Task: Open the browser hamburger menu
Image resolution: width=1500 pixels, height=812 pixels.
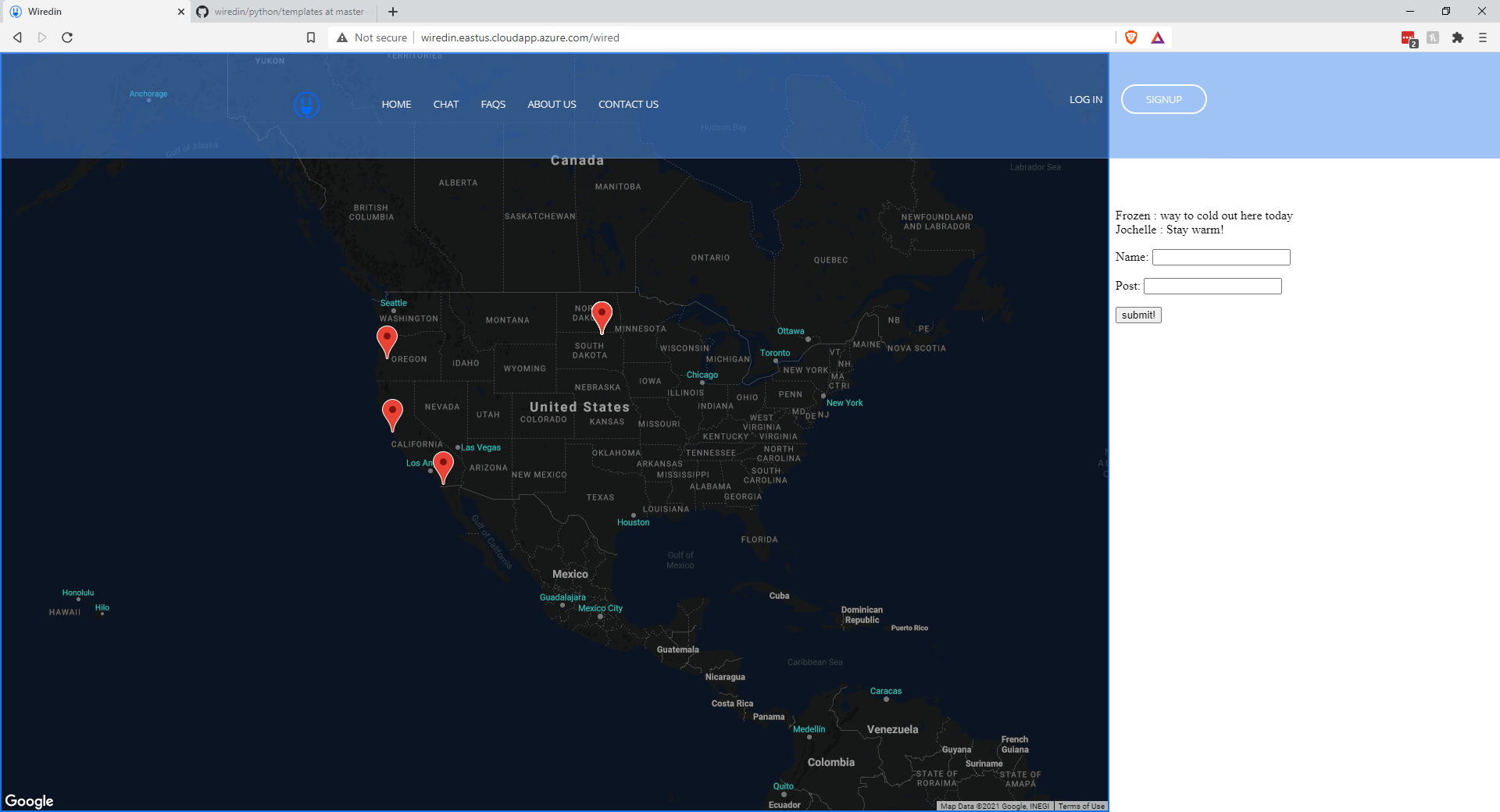Action: click(1483, 37)
